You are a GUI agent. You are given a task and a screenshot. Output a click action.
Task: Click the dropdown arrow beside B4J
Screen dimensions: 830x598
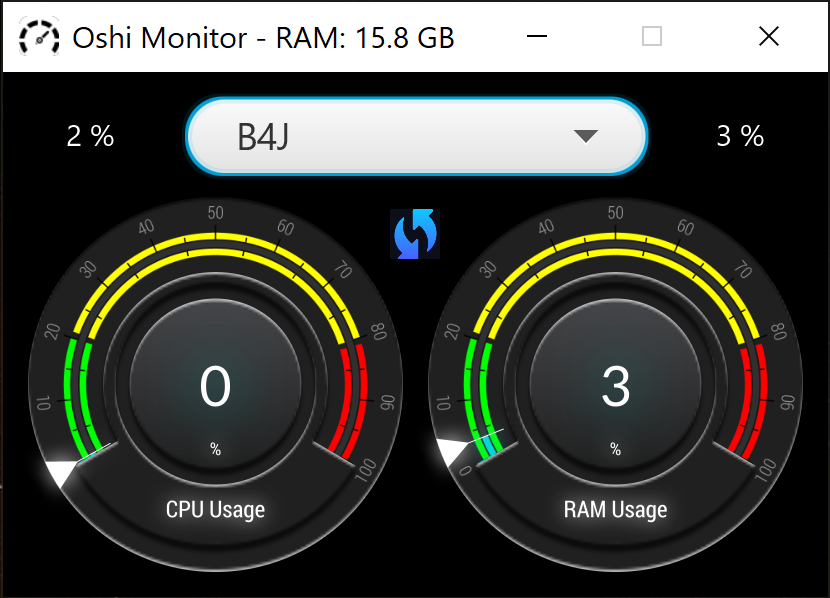(585, 136)
